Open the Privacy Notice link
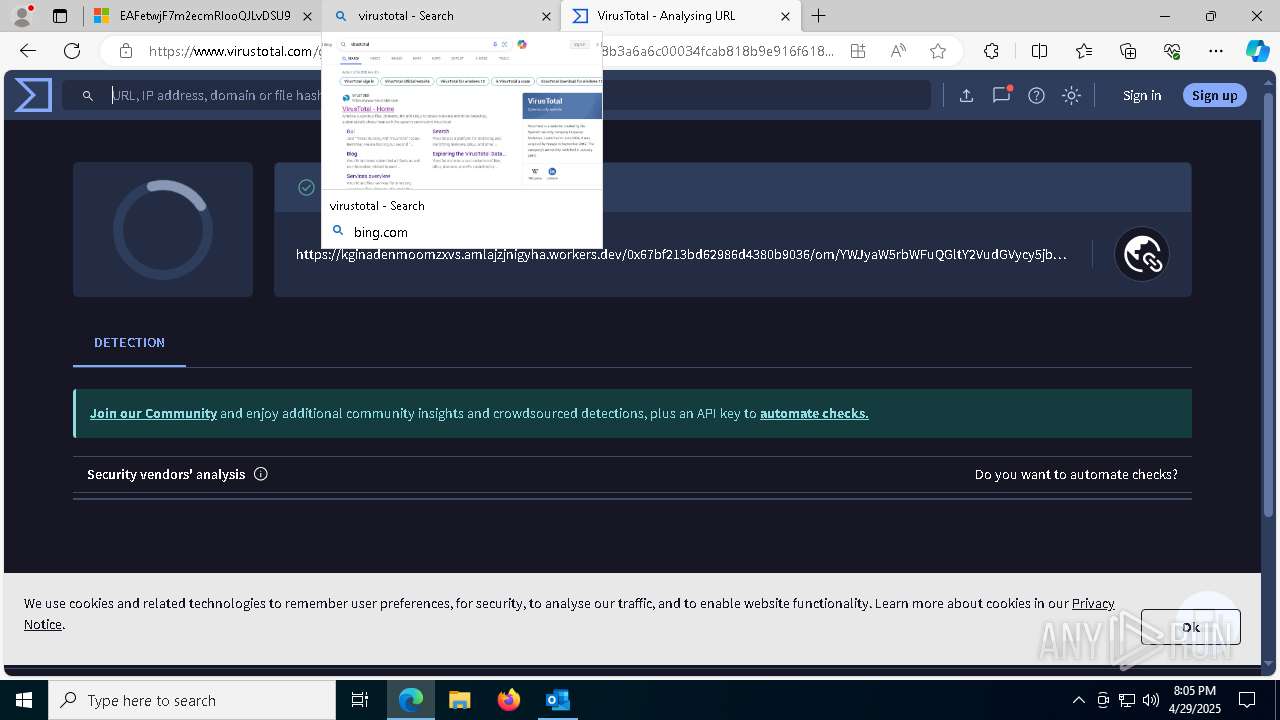The image size is (1280, 720). (x=1092, y=603)
